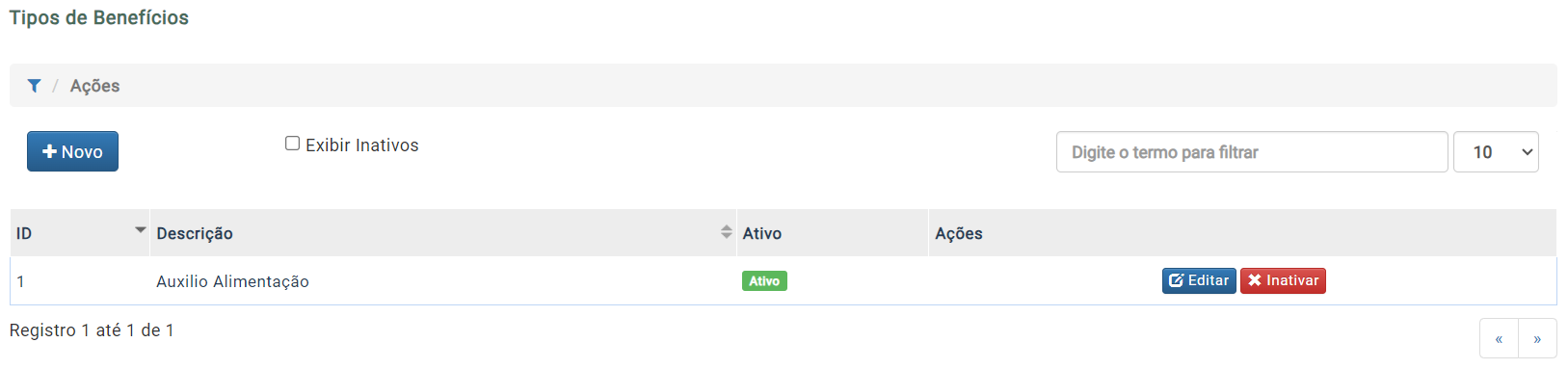Screen dimensions: 1568x369
Task: Click the Ativo column header
Action: 762,233
